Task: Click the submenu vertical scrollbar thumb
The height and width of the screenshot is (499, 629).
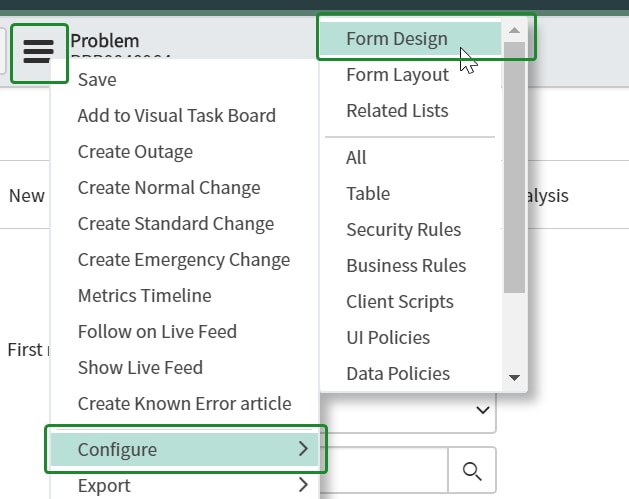Action: click(x=514, y=167)
